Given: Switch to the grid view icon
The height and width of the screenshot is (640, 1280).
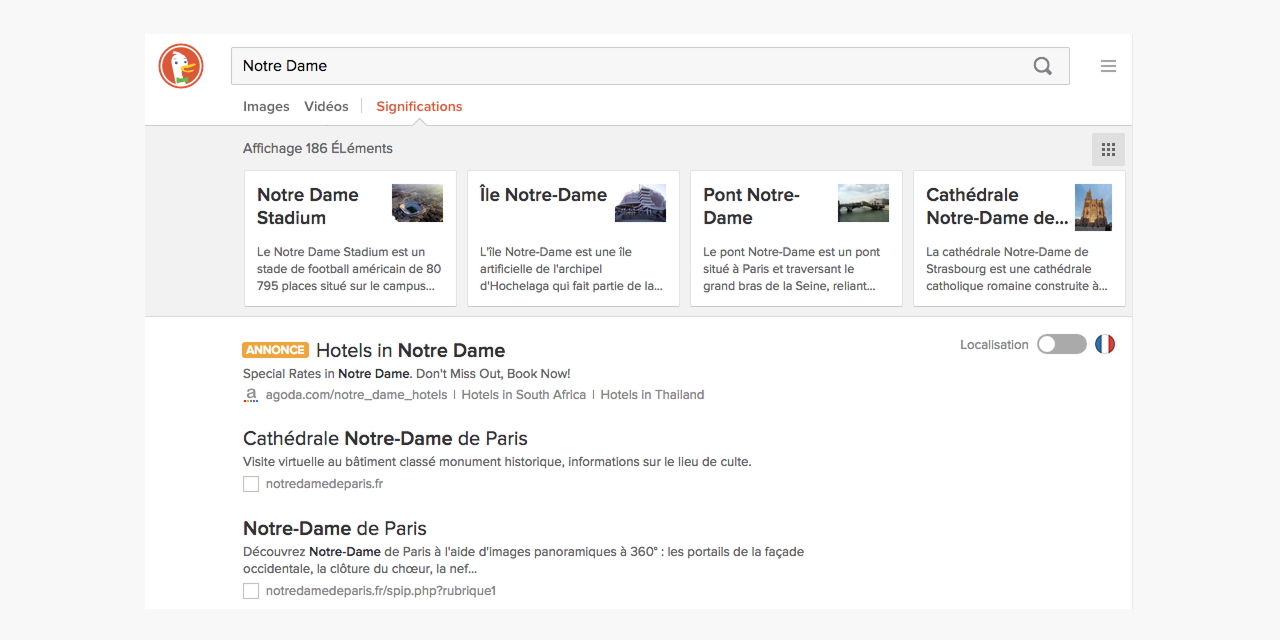Looking at the screenshot, I should tap(1108, 149).
